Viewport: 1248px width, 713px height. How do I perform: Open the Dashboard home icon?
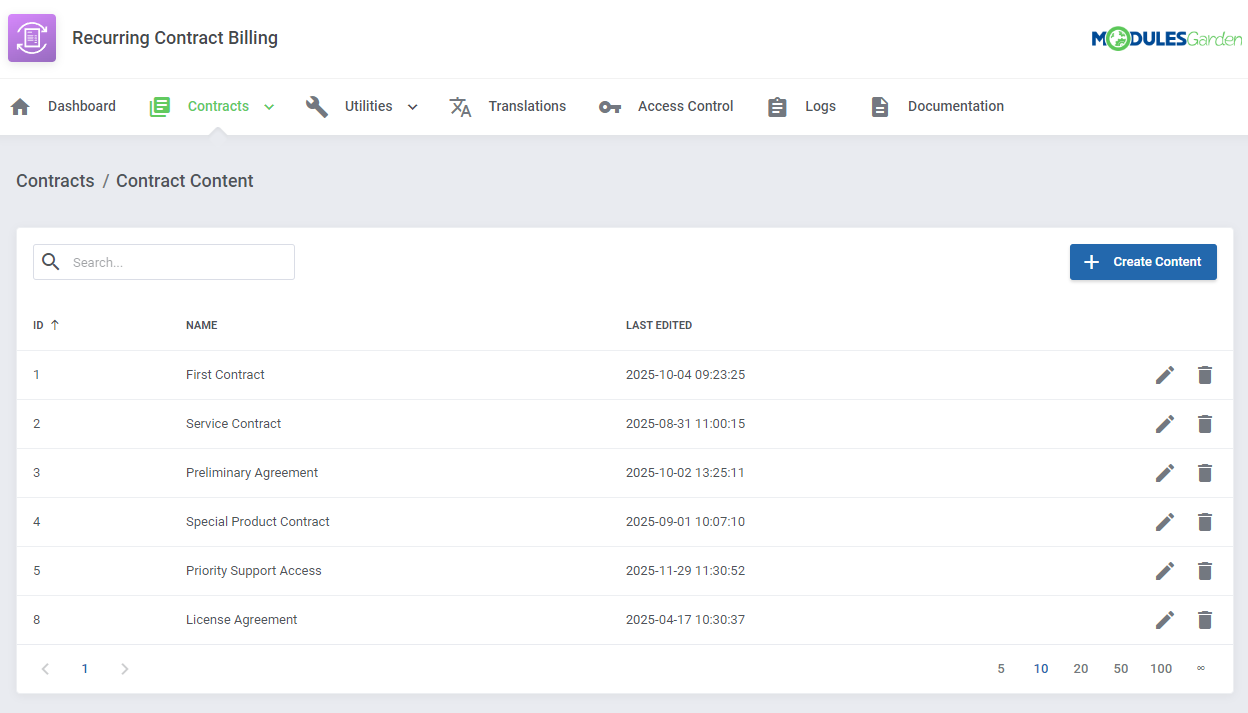(20, 106)
